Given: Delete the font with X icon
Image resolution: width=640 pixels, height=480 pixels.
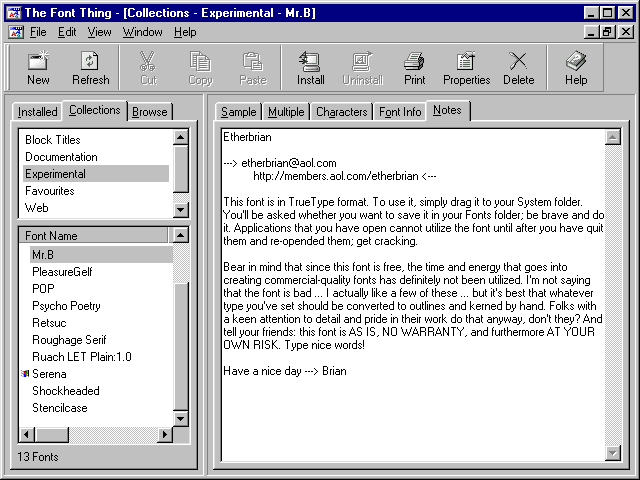Looking at the screenshot, I should [x=518, y=68].
